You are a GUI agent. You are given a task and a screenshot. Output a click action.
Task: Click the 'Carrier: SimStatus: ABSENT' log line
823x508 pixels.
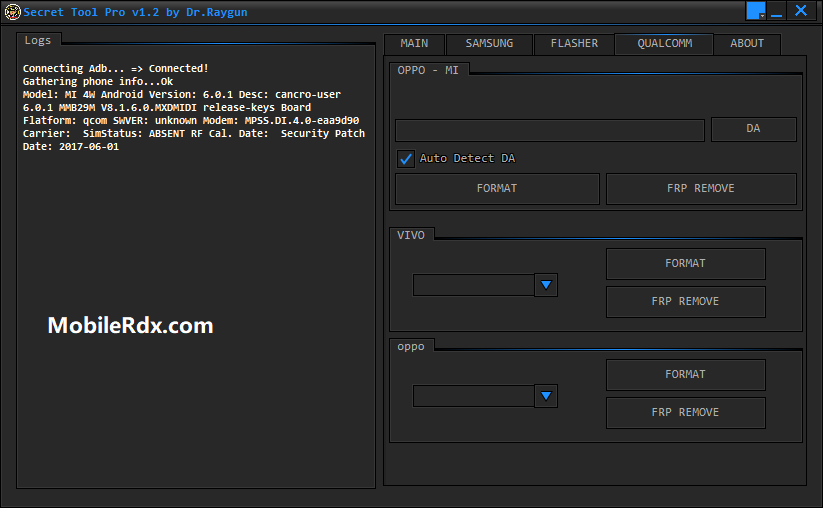click(x=194, y=134)
